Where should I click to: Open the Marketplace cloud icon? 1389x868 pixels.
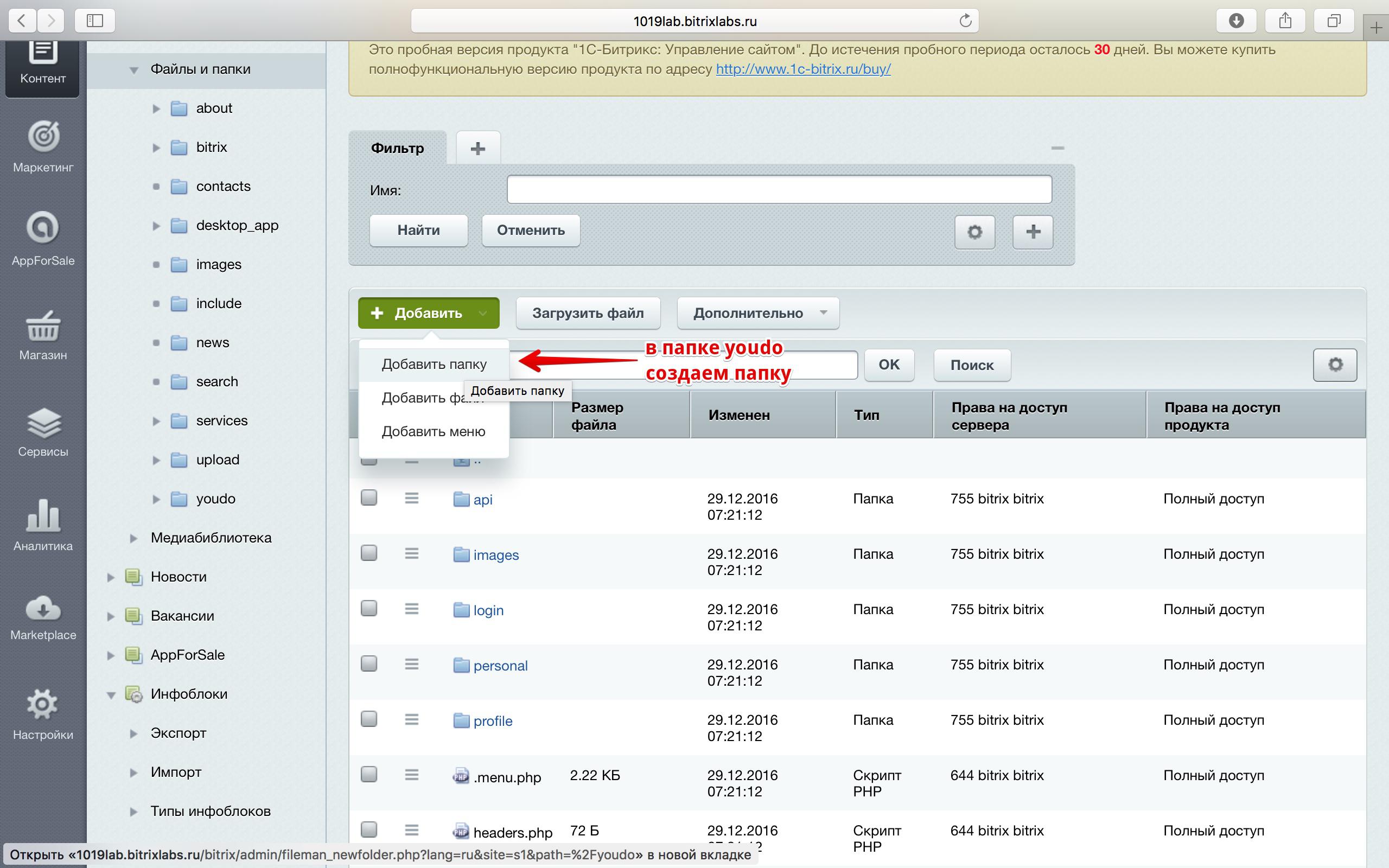[43, 609]
